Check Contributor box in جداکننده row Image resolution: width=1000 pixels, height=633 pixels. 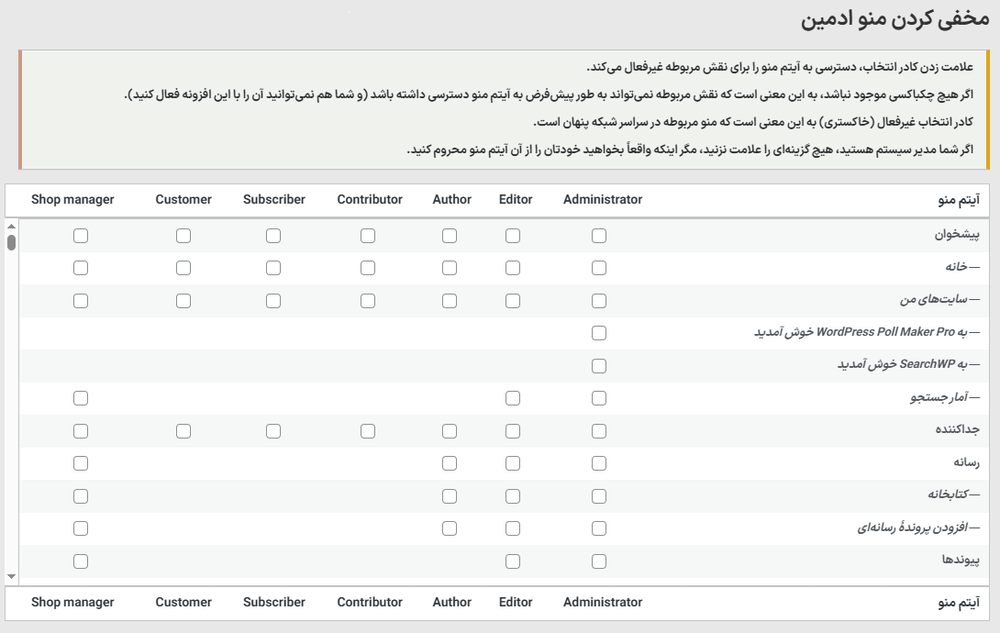tap(368, 431)
